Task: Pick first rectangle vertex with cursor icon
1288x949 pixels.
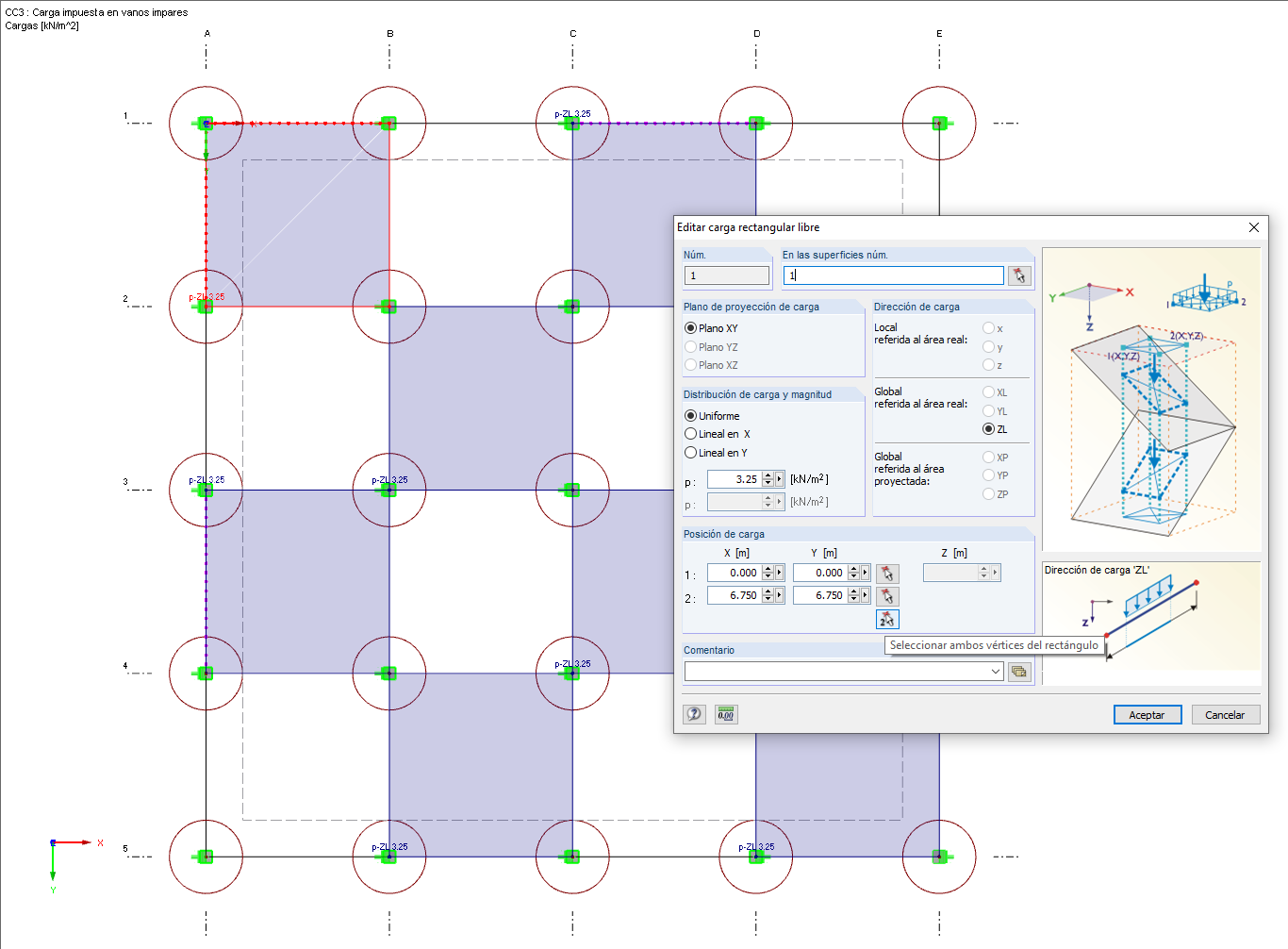Action: [887, 574]
